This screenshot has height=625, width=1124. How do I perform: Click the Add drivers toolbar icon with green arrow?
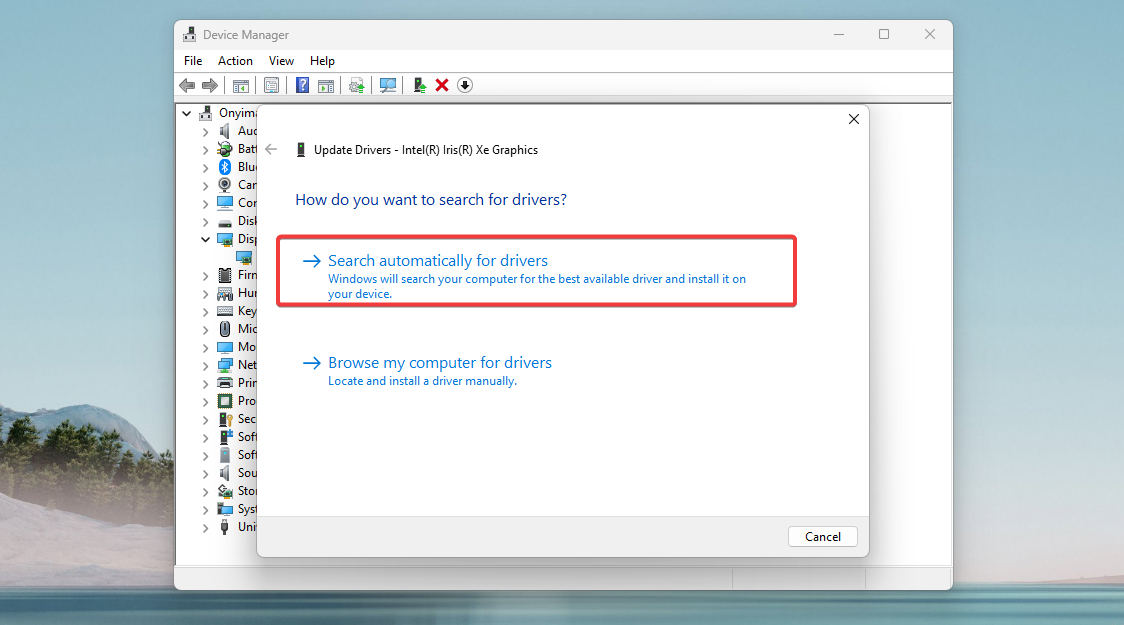pos(419,85)
